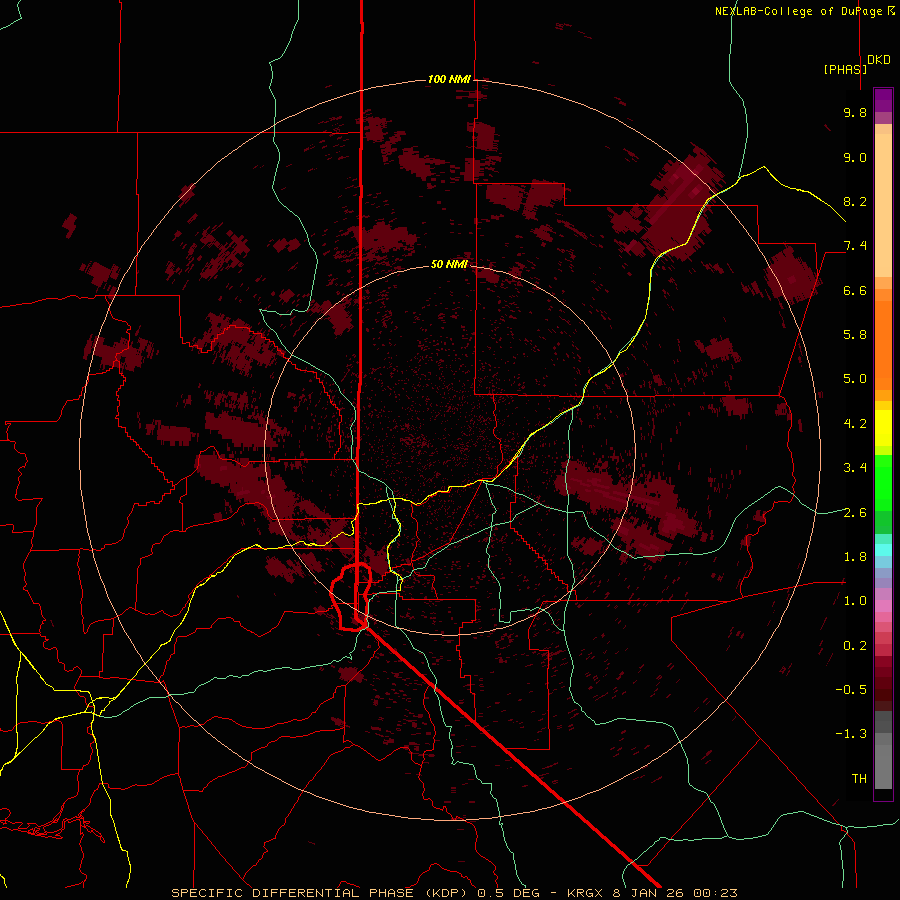Select the 6.6 value on the color scale
Screen dimensions: 900x900
point(855,290)
